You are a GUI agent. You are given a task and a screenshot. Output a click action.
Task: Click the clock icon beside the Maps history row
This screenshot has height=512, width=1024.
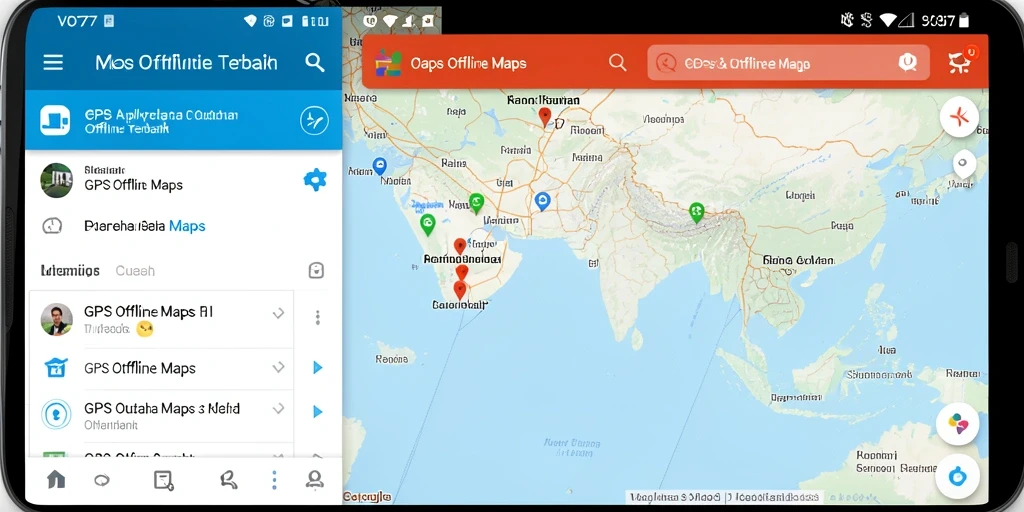tap(52, 226)
